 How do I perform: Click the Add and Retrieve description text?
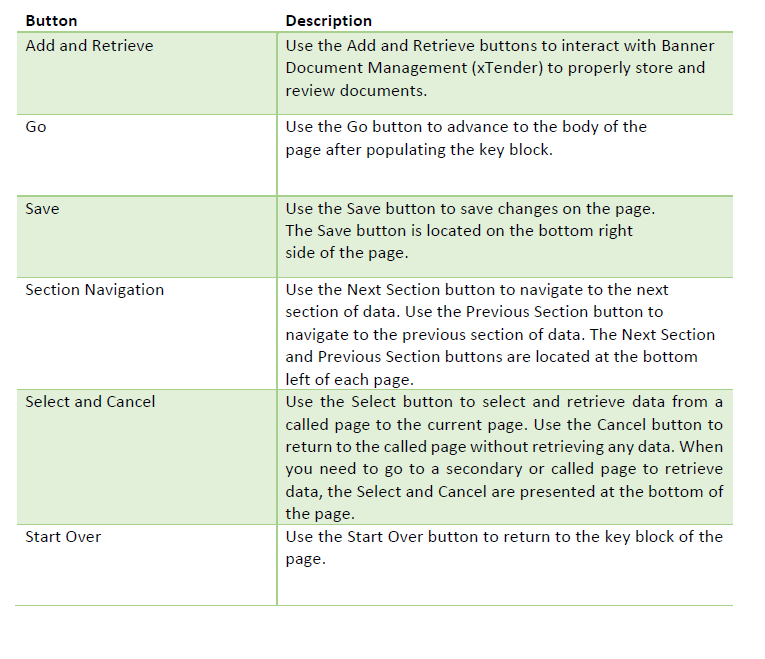pos(500,68)
